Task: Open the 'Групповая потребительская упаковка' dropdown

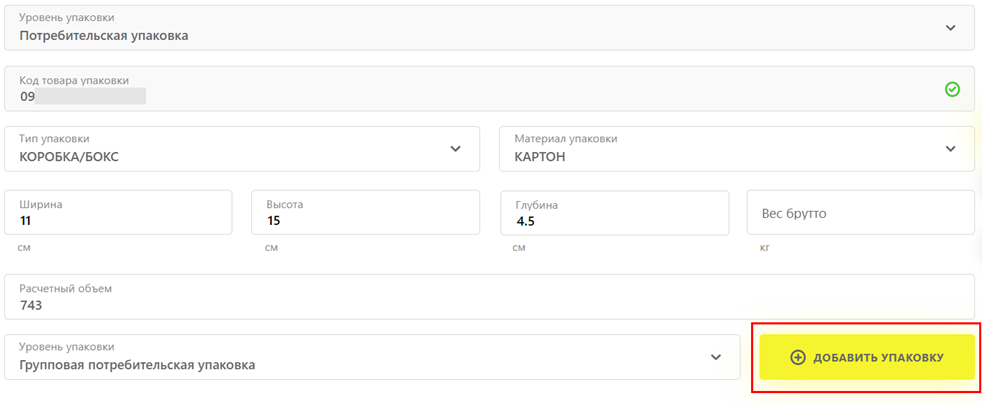Action: point(372,357)
